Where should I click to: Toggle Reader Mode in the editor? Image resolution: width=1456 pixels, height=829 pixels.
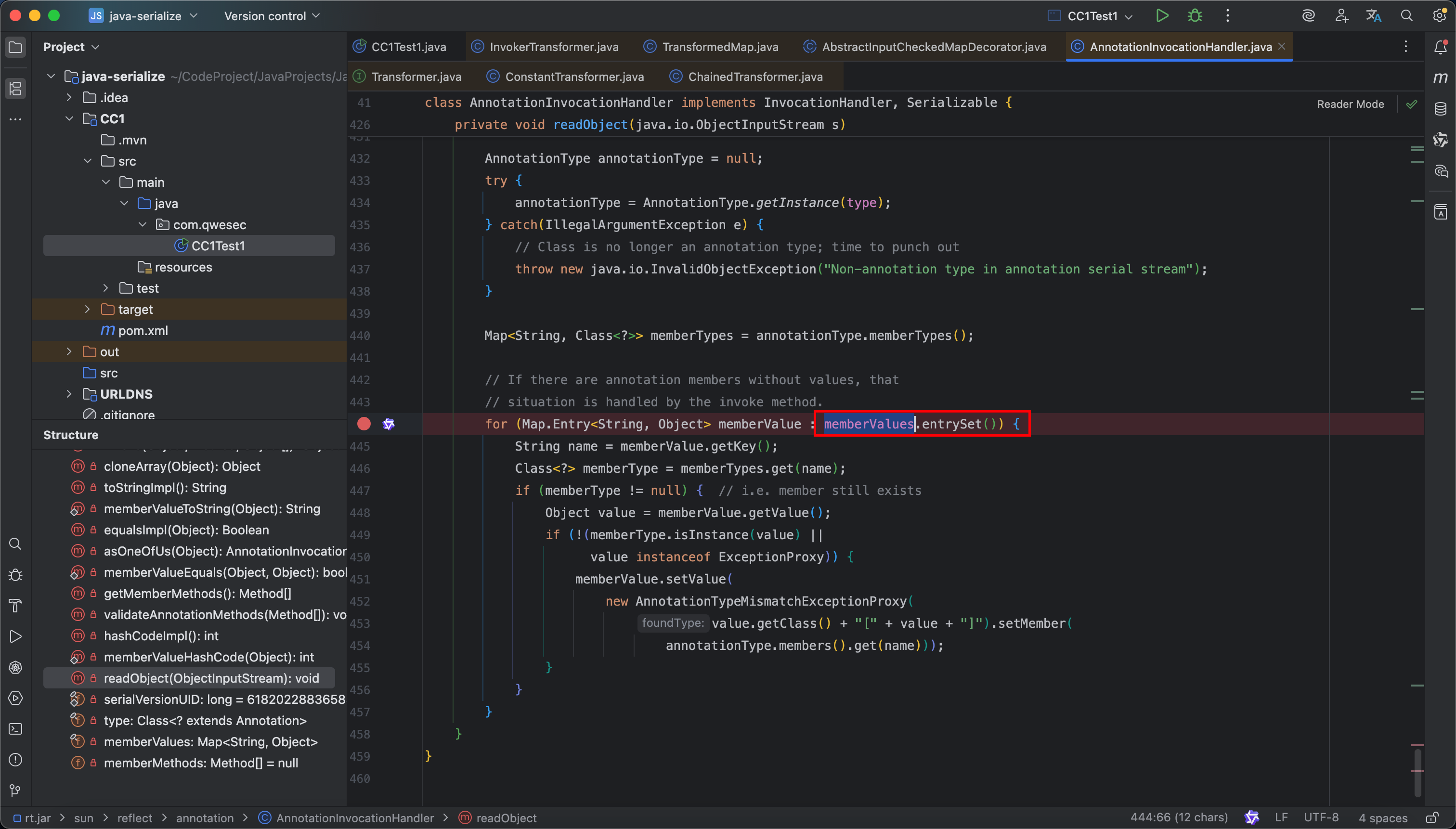pyautogui.click(x=1350, y=104)
